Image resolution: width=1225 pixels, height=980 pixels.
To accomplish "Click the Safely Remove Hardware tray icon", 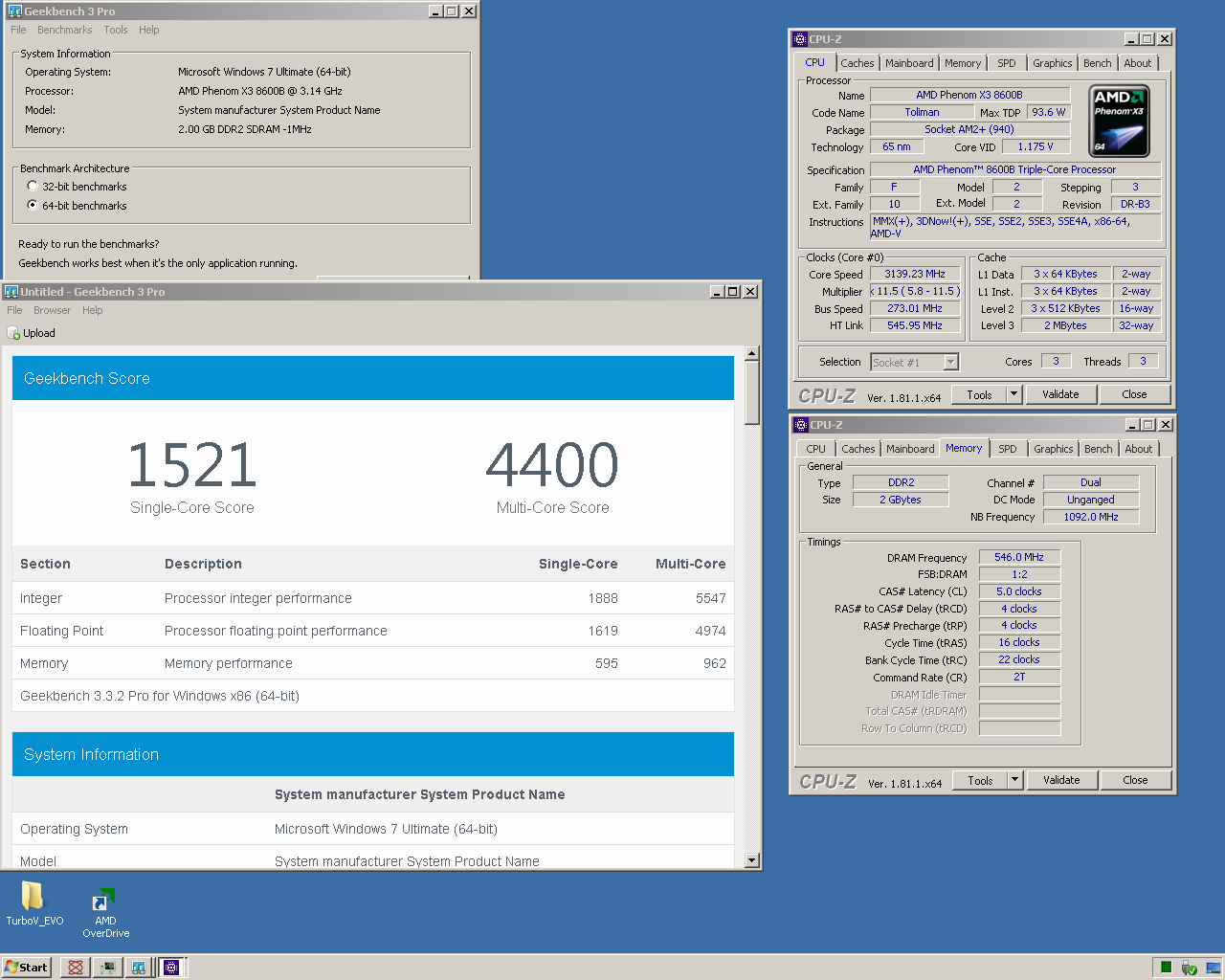I will (1189, 968).
